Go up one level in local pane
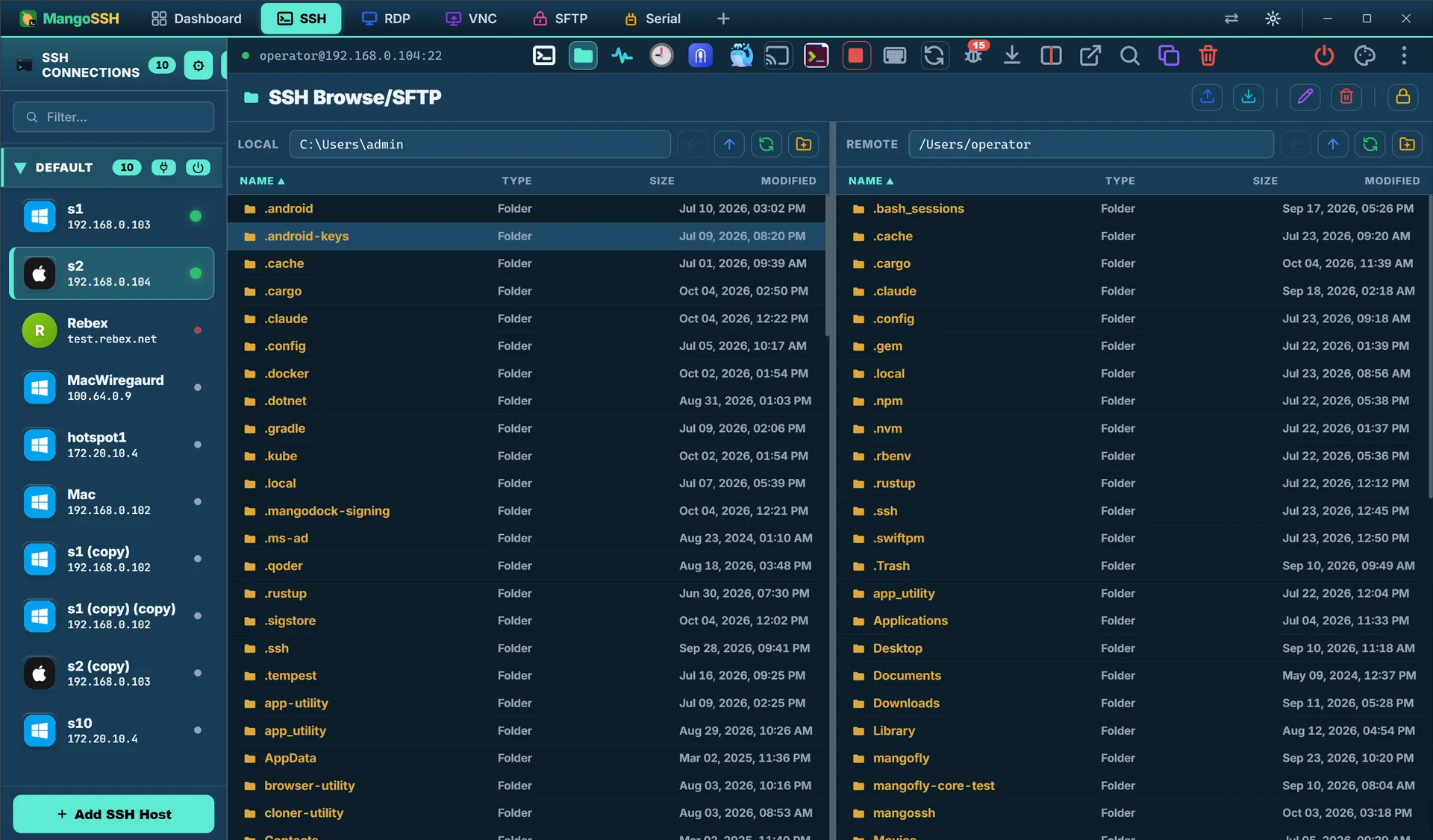 (729, 144)
